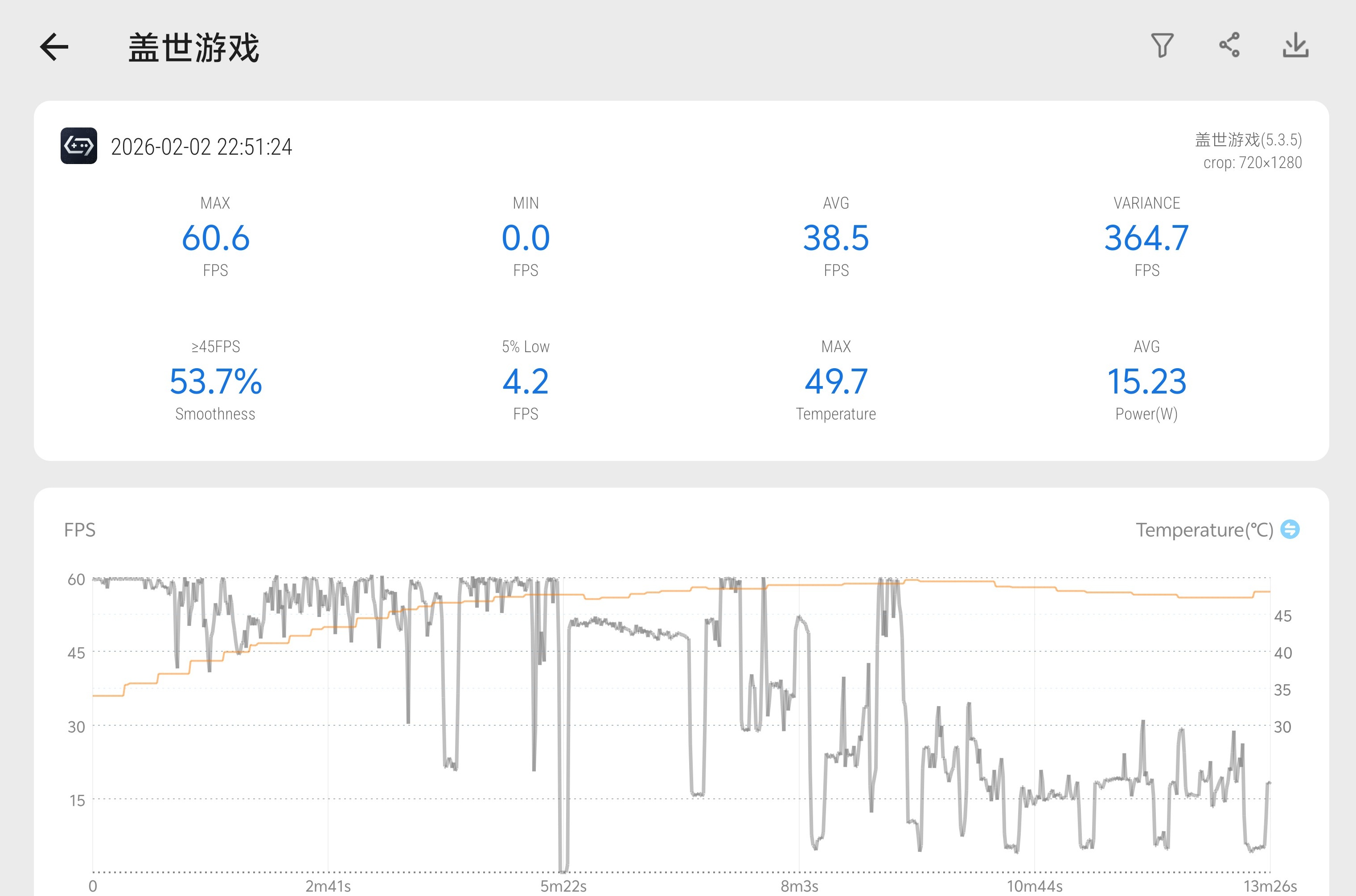This screenshot has width=1356, height=896.
Task: Tap the Smoothness value 53.7%
Action: click(x=215, y=381)
